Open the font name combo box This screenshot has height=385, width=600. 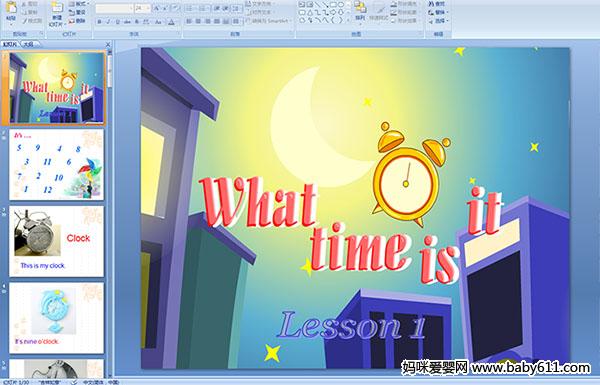[114, 8]
